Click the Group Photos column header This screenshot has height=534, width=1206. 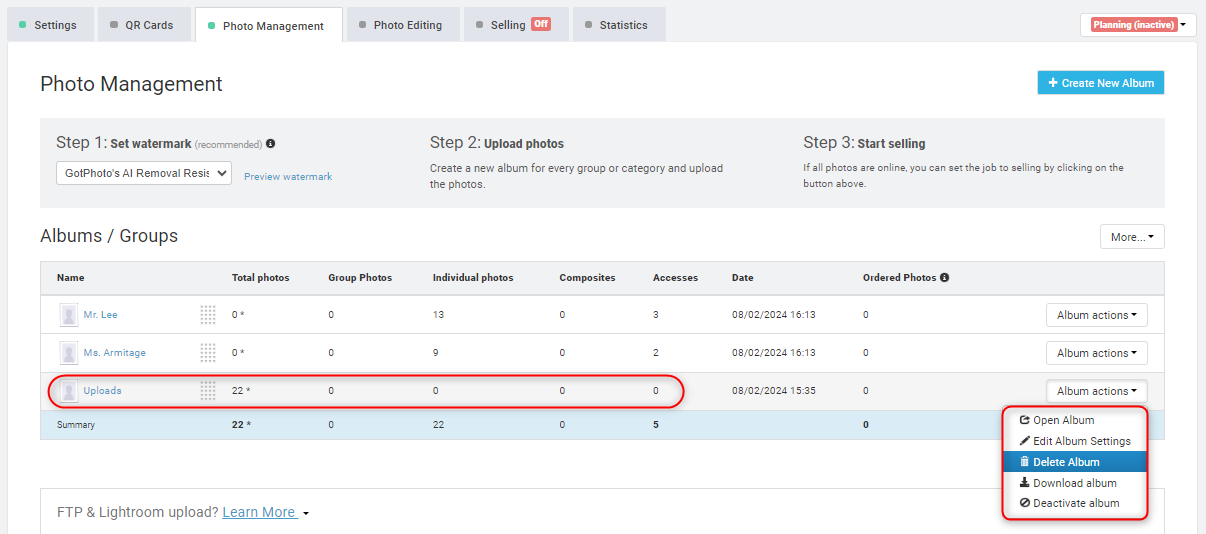(360, 277)
